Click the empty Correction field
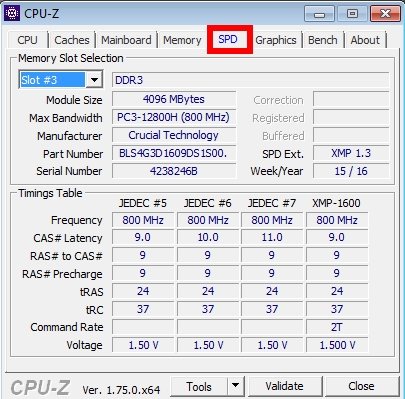The image size is (405, 399). (351, 99)
